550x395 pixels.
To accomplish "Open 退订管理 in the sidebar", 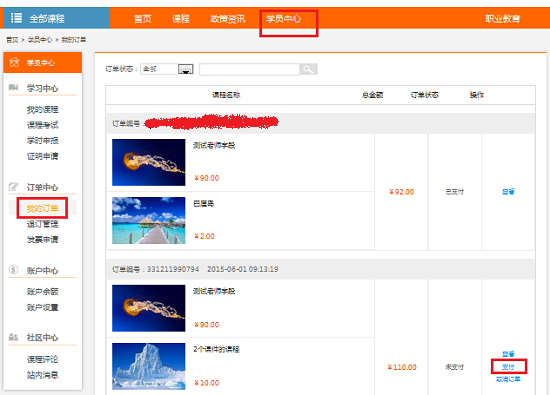I will (x=42, y=224).
